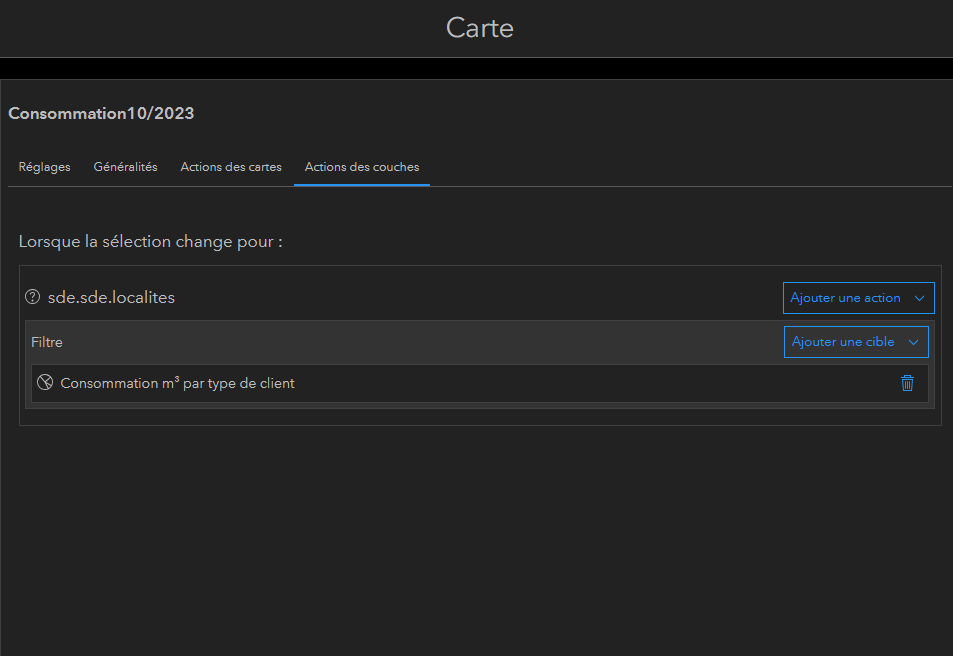Open the Ajouter une action dropdown
This screenshot has height=656, width=953.
pyautogui.click(x=845, y=298)
